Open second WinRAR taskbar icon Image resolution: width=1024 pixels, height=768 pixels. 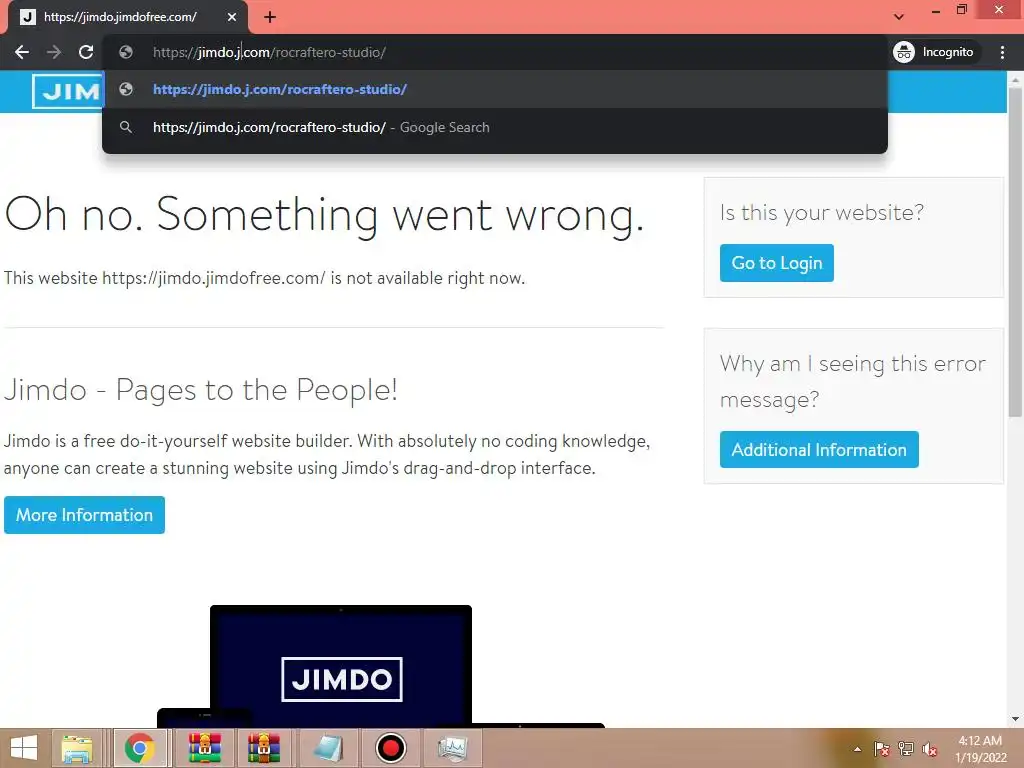coord(264,748)
